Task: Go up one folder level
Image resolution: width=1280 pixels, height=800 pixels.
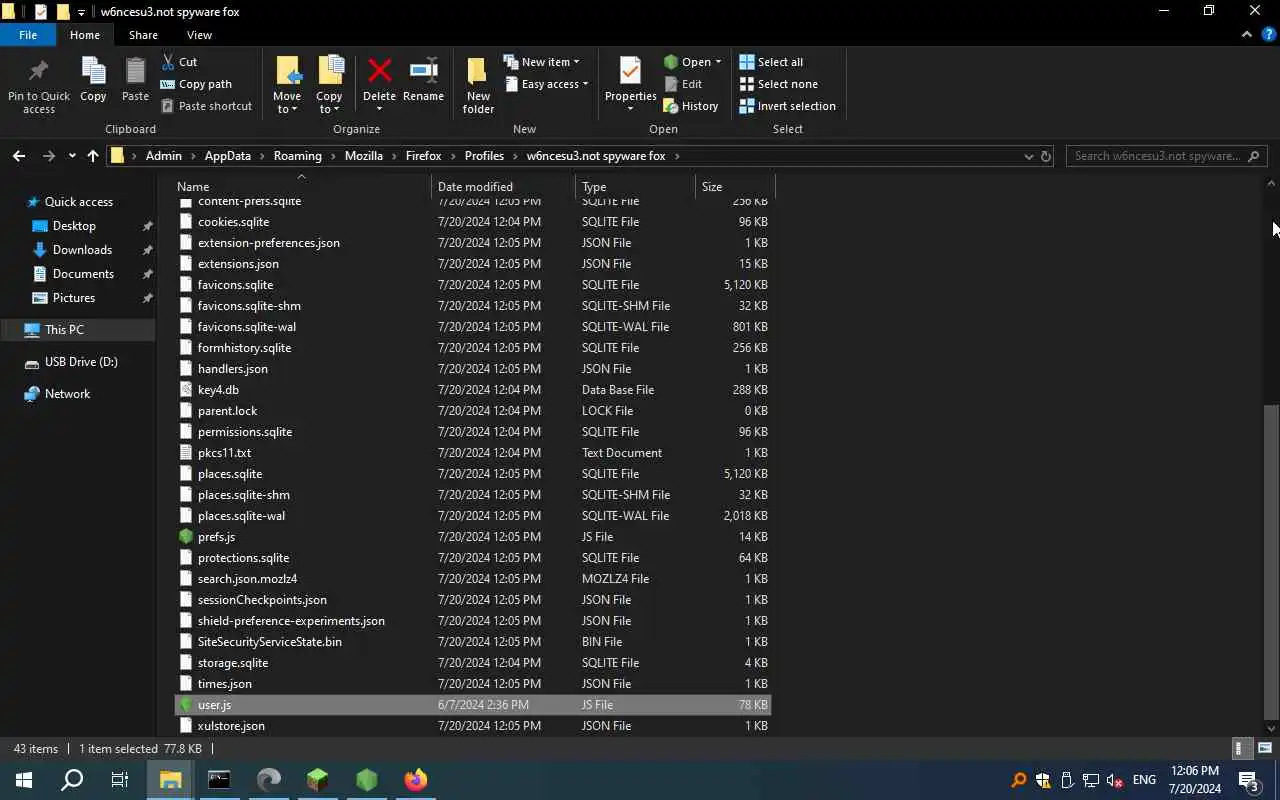Action: click(93, 156)
